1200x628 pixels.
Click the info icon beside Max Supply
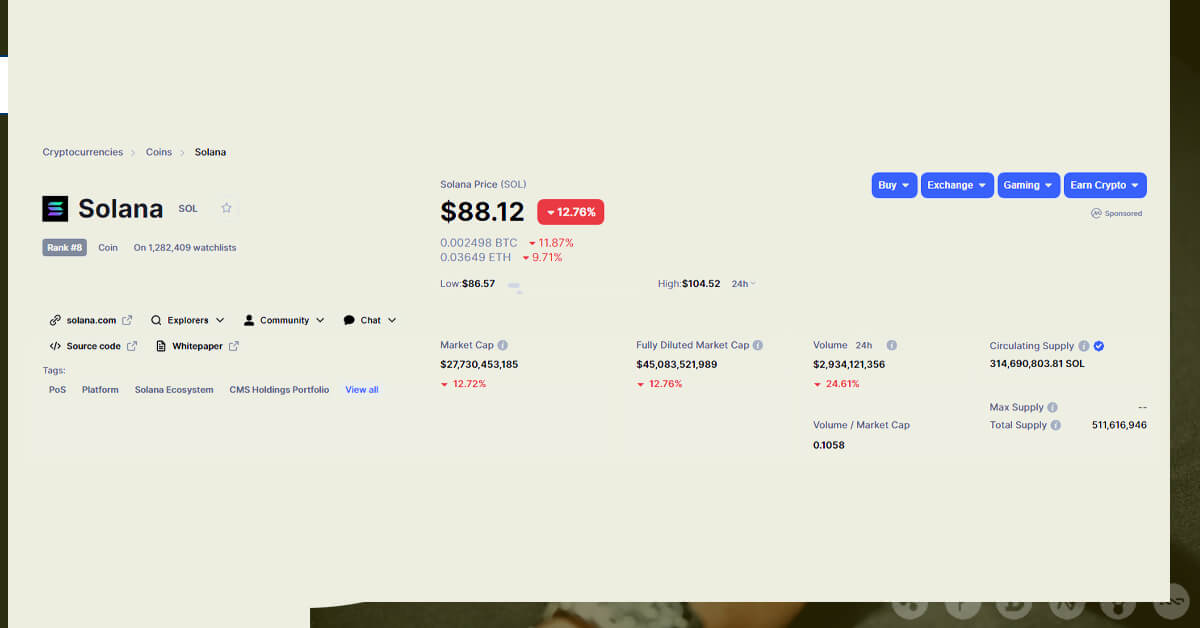(1053, 407)
